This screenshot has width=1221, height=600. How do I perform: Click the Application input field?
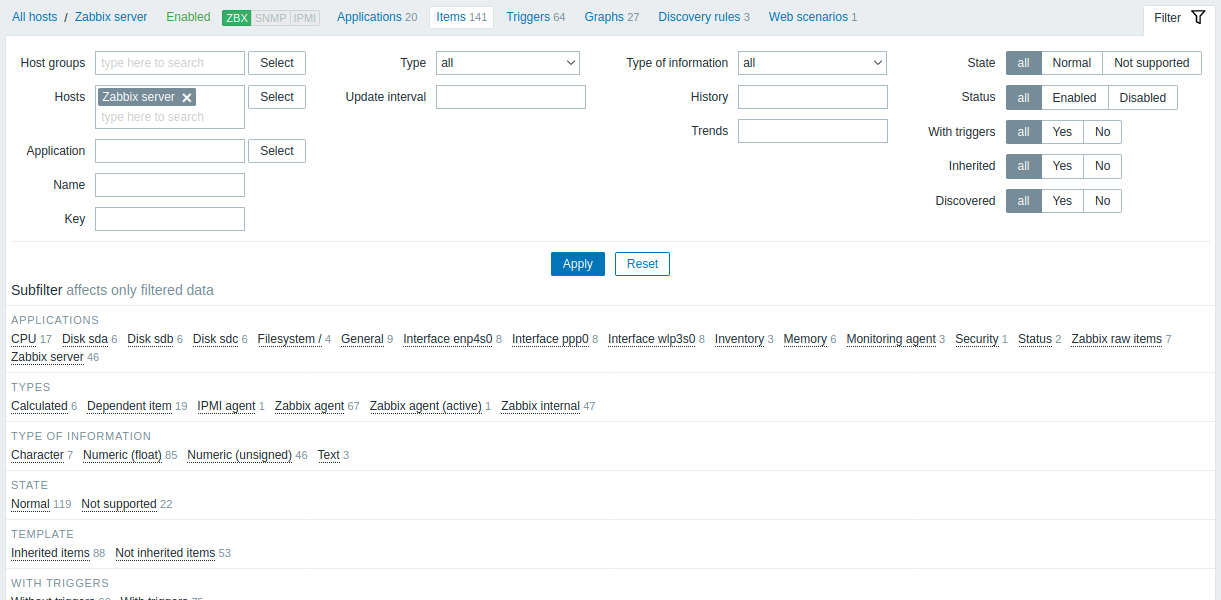(x=170, y=151)
